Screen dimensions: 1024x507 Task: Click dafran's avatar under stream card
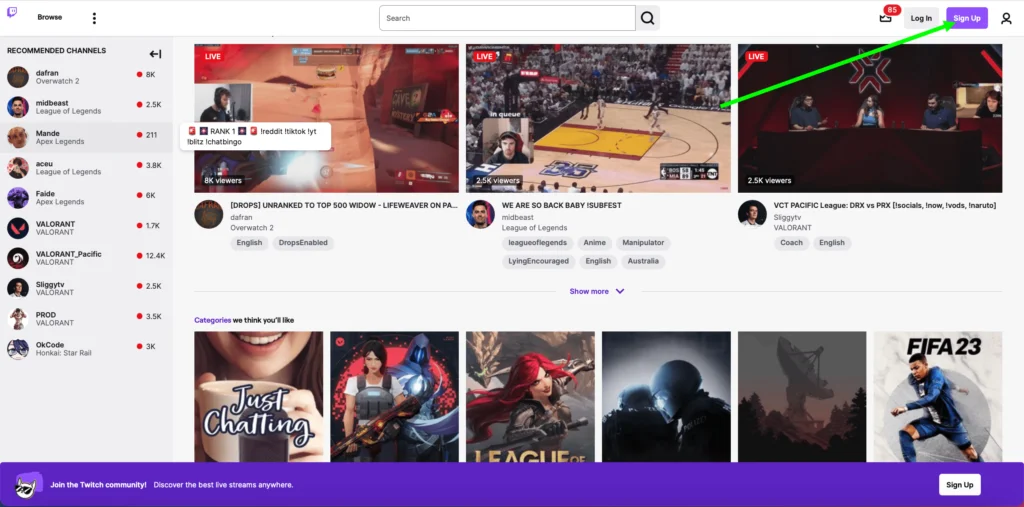pos(209,214)
